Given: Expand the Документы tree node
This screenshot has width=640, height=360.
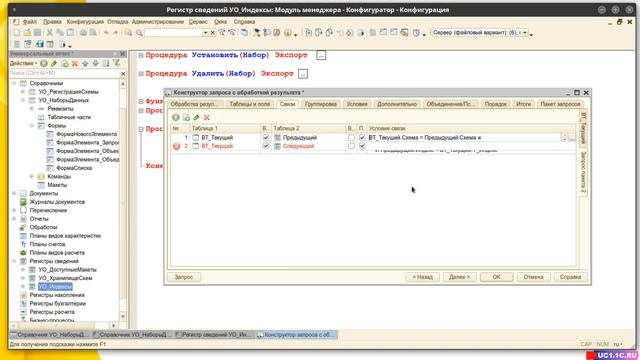Looking at the screenshot, I should [14, 193].
